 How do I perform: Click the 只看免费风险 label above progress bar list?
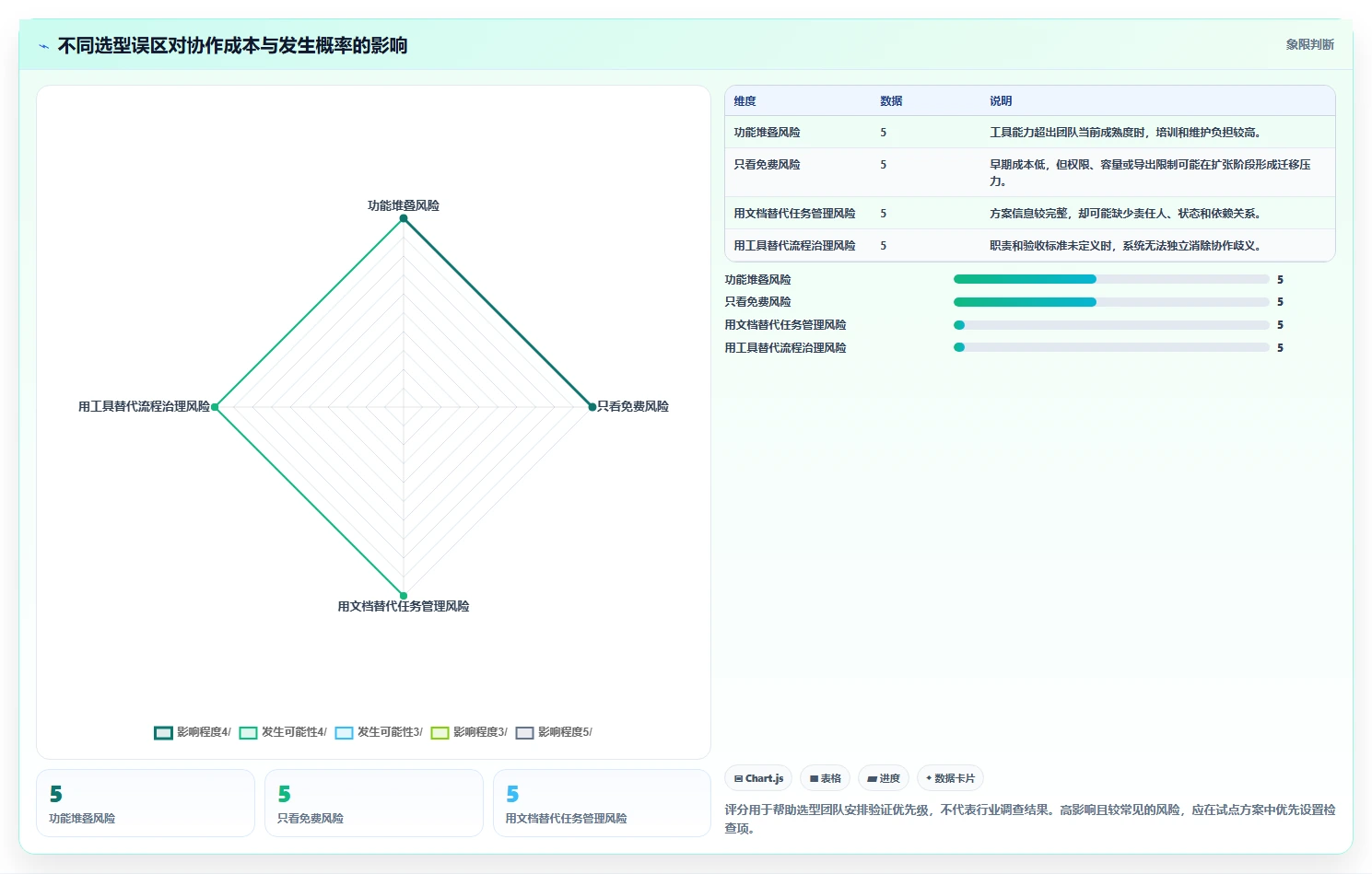click(757, 302)
